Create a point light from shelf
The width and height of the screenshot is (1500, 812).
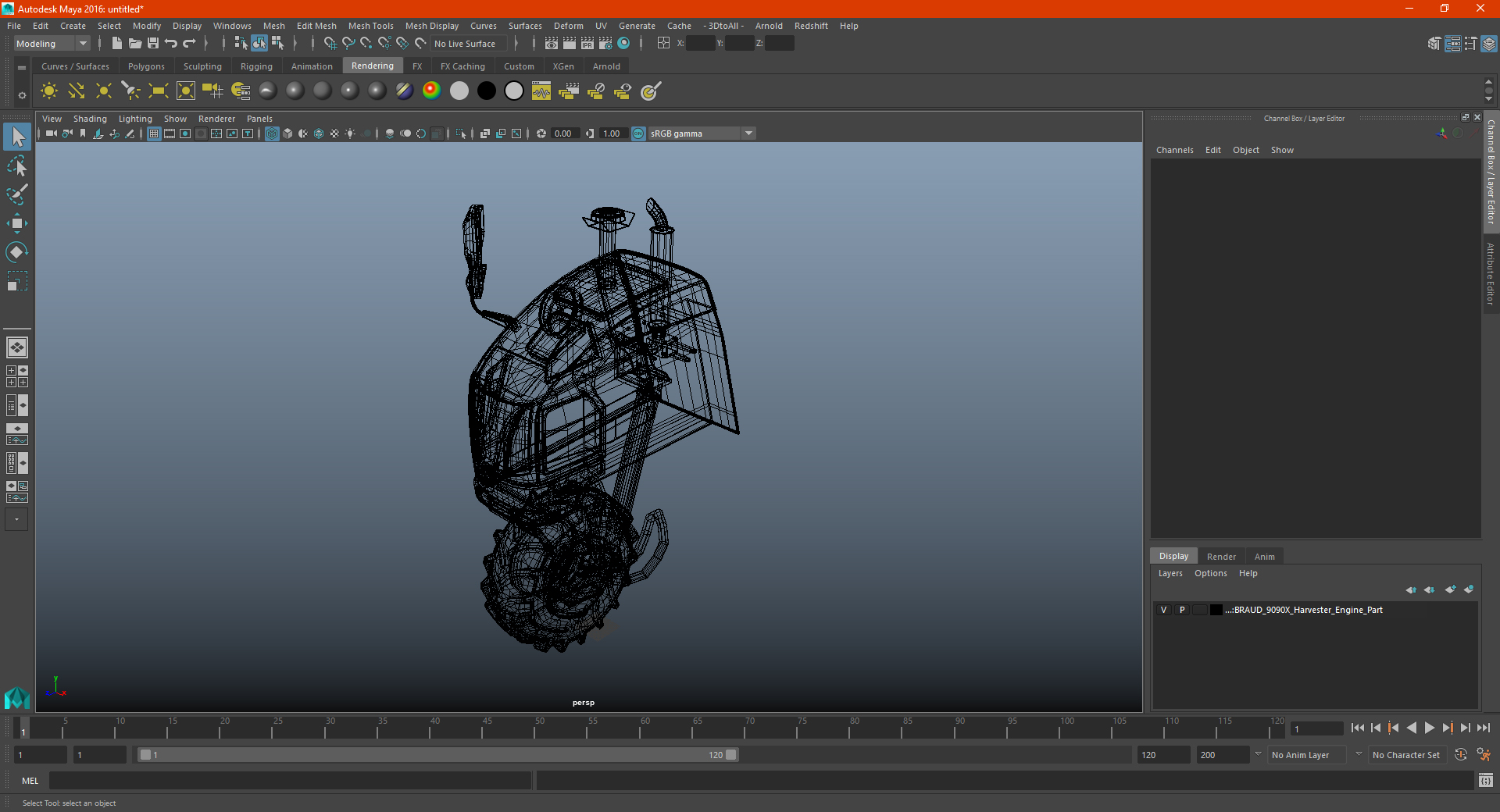point(104,91)
